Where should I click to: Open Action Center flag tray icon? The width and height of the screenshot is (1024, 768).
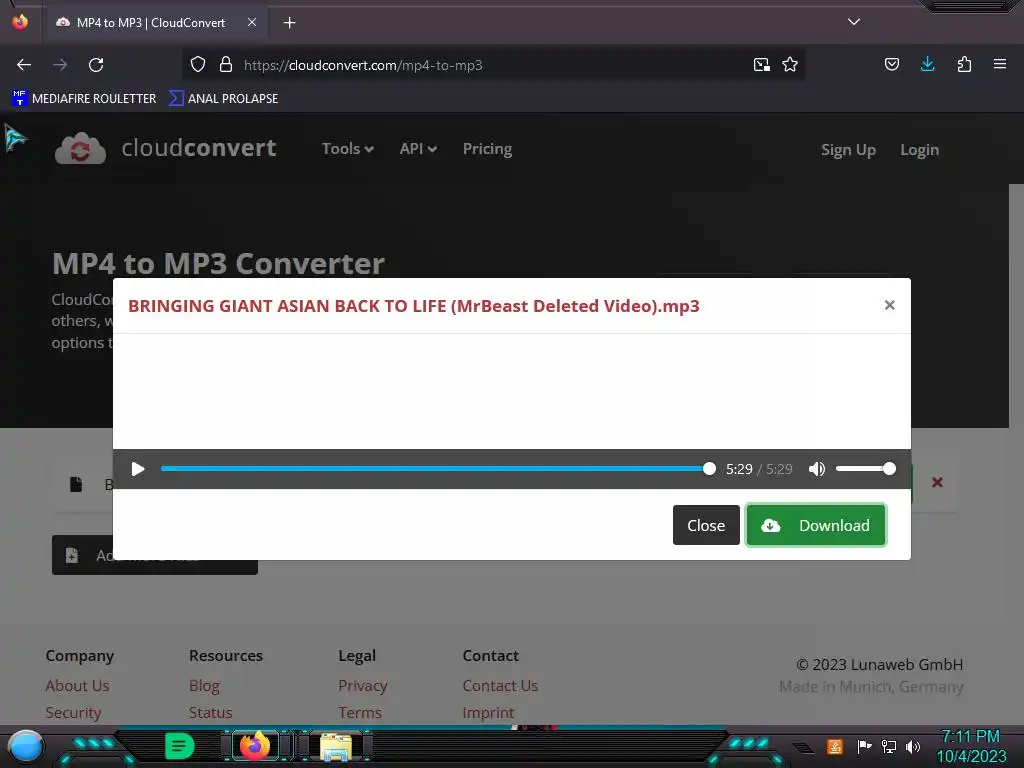[x=864, y=746]
